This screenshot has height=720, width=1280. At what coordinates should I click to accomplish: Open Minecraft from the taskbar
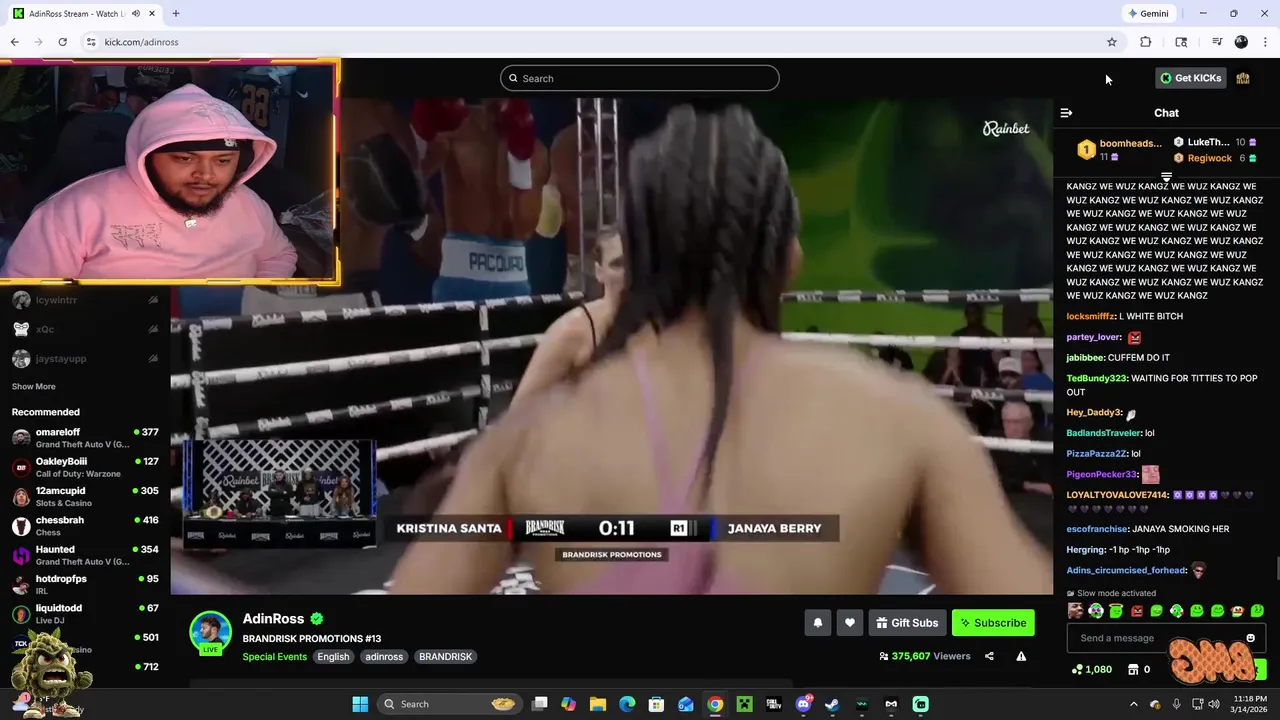(x=744, y=704)
